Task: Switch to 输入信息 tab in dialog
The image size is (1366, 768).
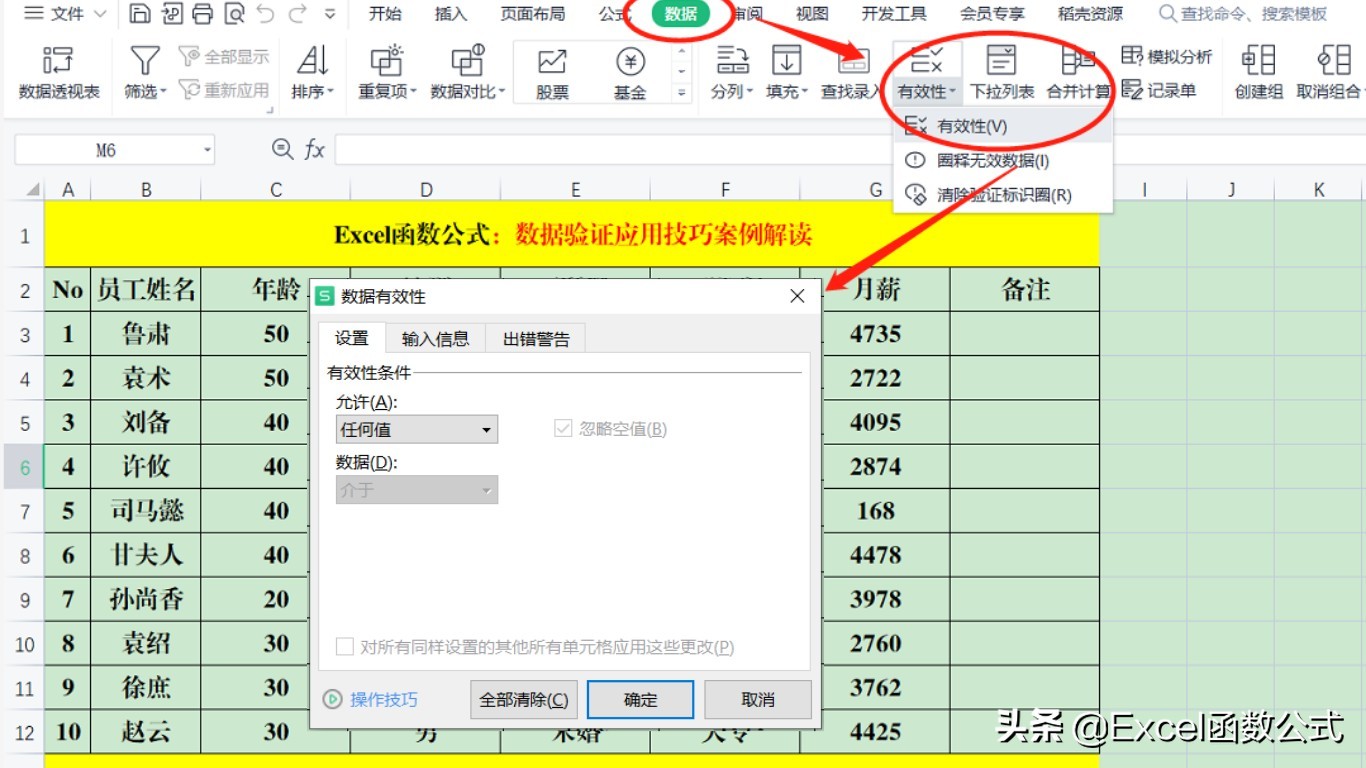Action: pyautogui.click(x=435, y=338)
